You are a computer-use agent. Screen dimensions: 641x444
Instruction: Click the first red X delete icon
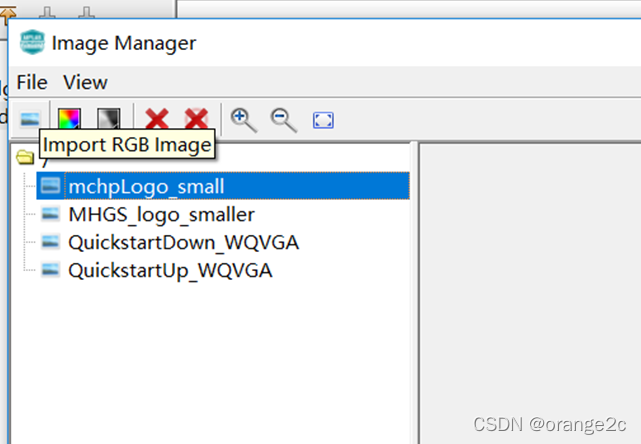tap(157, 119)
